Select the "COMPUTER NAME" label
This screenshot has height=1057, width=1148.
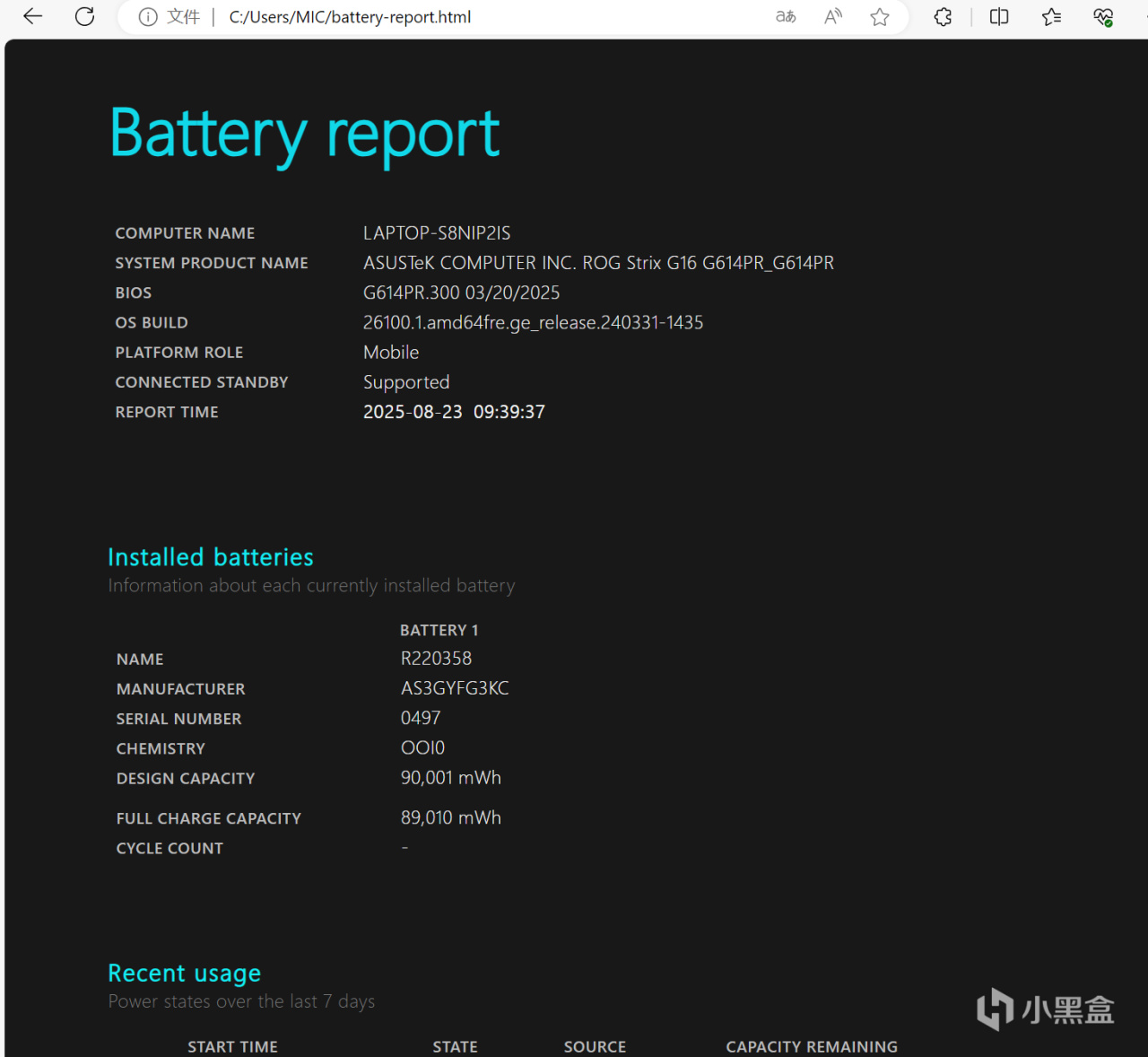pos(185,233)
